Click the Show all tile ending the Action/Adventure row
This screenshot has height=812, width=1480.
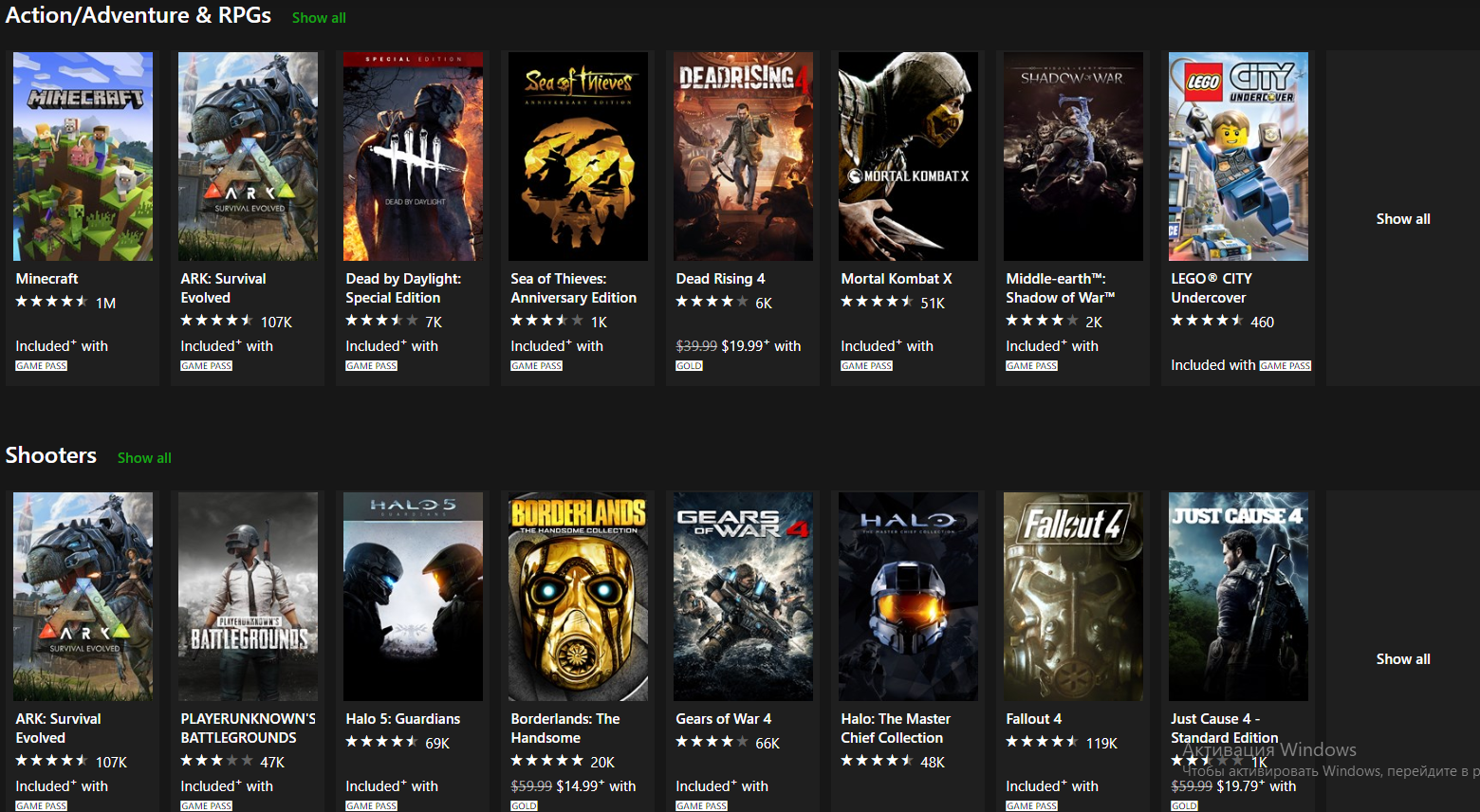(x=1403, y=218)
